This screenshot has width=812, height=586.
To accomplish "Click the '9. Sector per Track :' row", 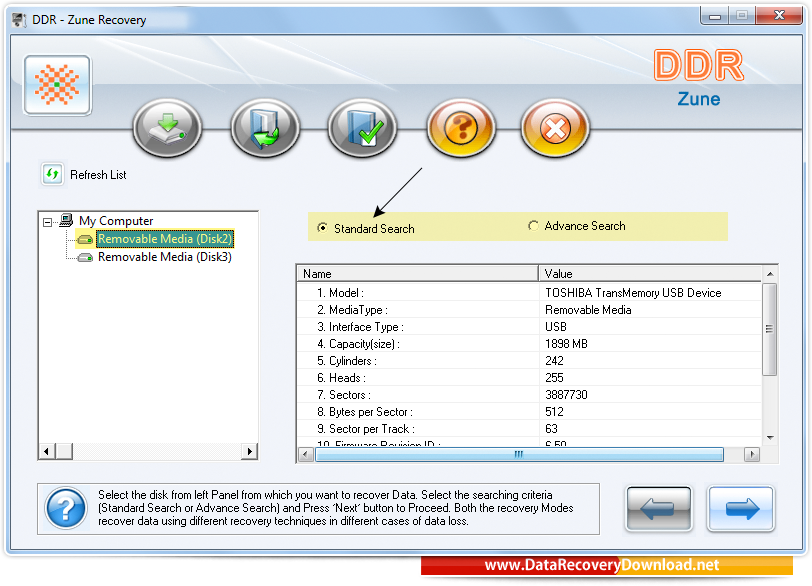I will click(529, 429).
